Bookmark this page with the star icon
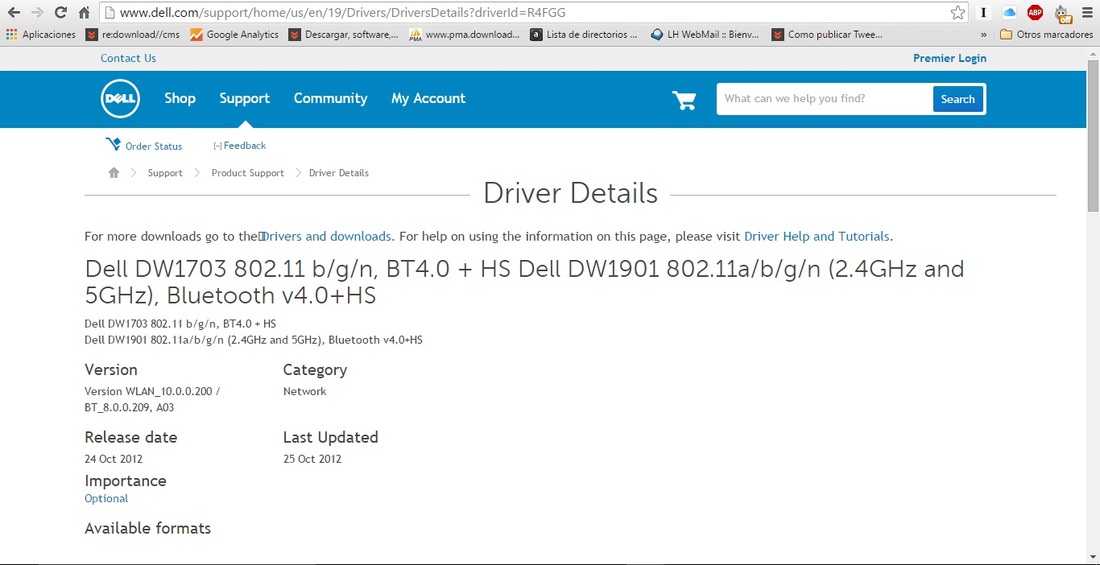1100x565 pixels. pyautogui.click(x=958, y=12)
